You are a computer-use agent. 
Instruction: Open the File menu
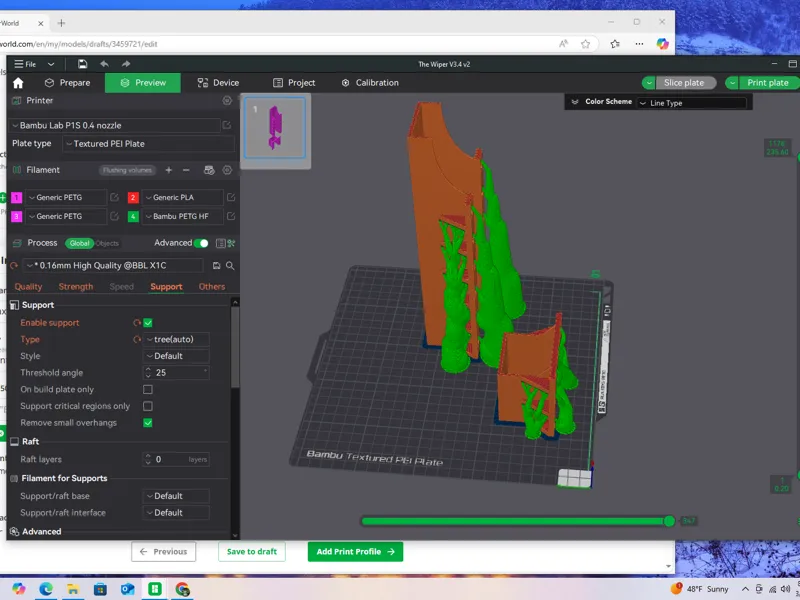coord(26,64)
